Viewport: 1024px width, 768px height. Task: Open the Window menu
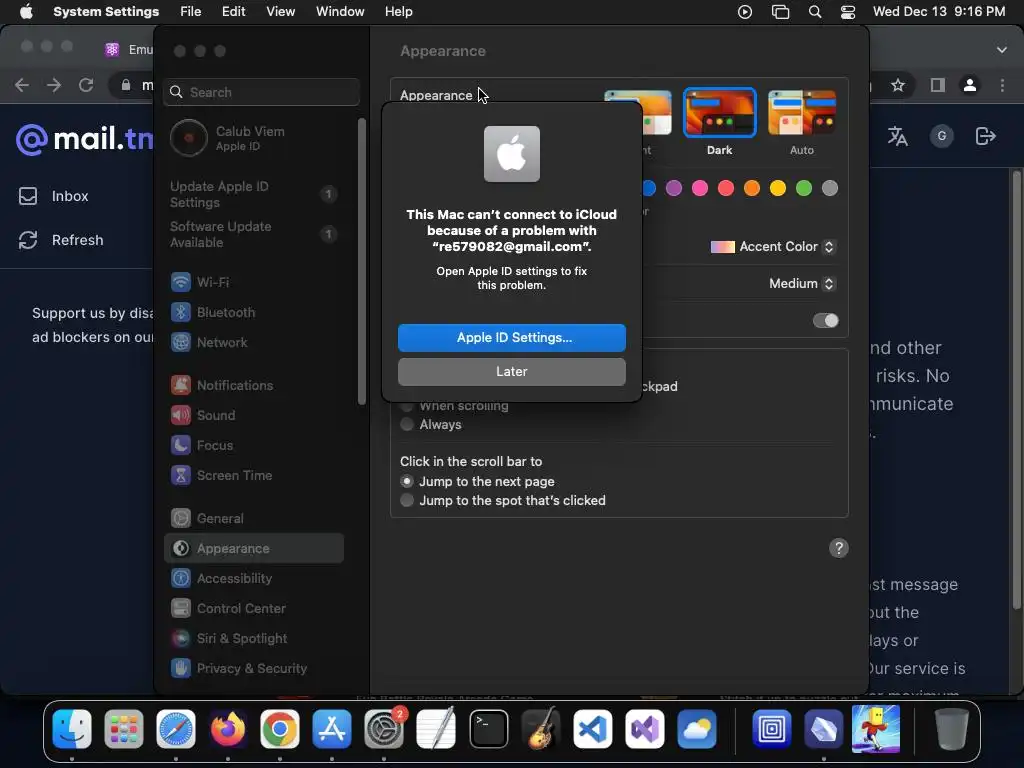[x=340, y=12]
